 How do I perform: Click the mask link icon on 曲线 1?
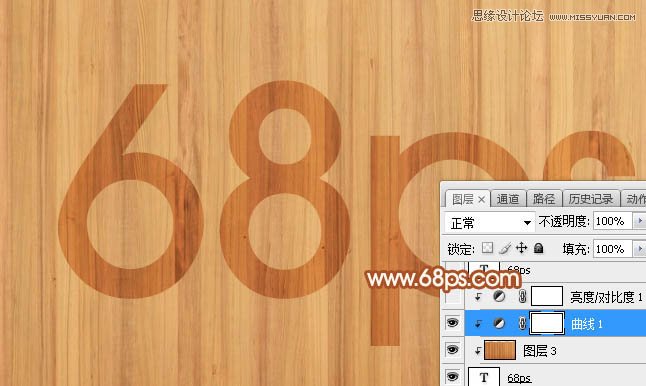point(522,323)
